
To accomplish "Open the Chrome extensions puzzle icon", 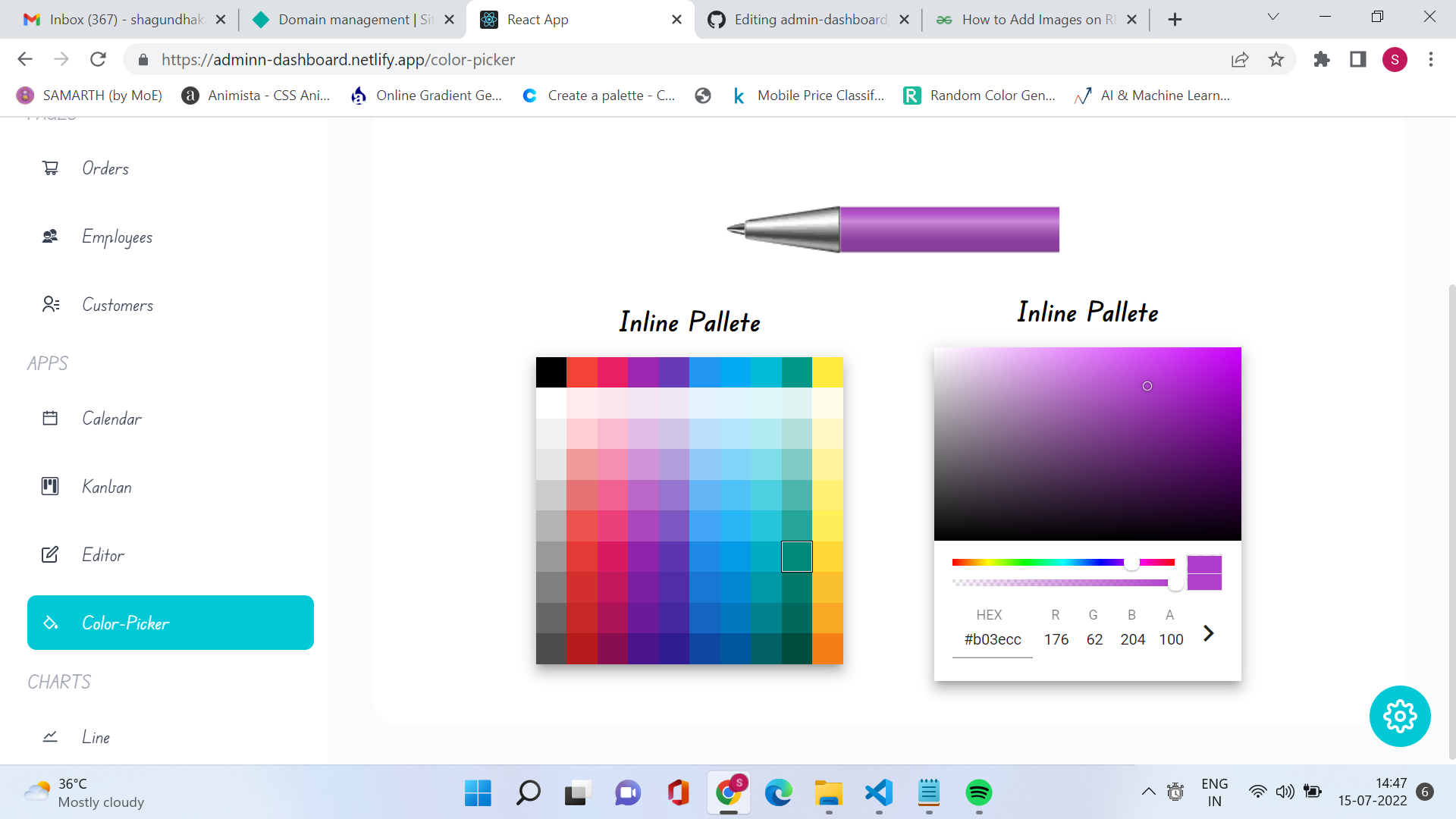I will pos(1321,59).
